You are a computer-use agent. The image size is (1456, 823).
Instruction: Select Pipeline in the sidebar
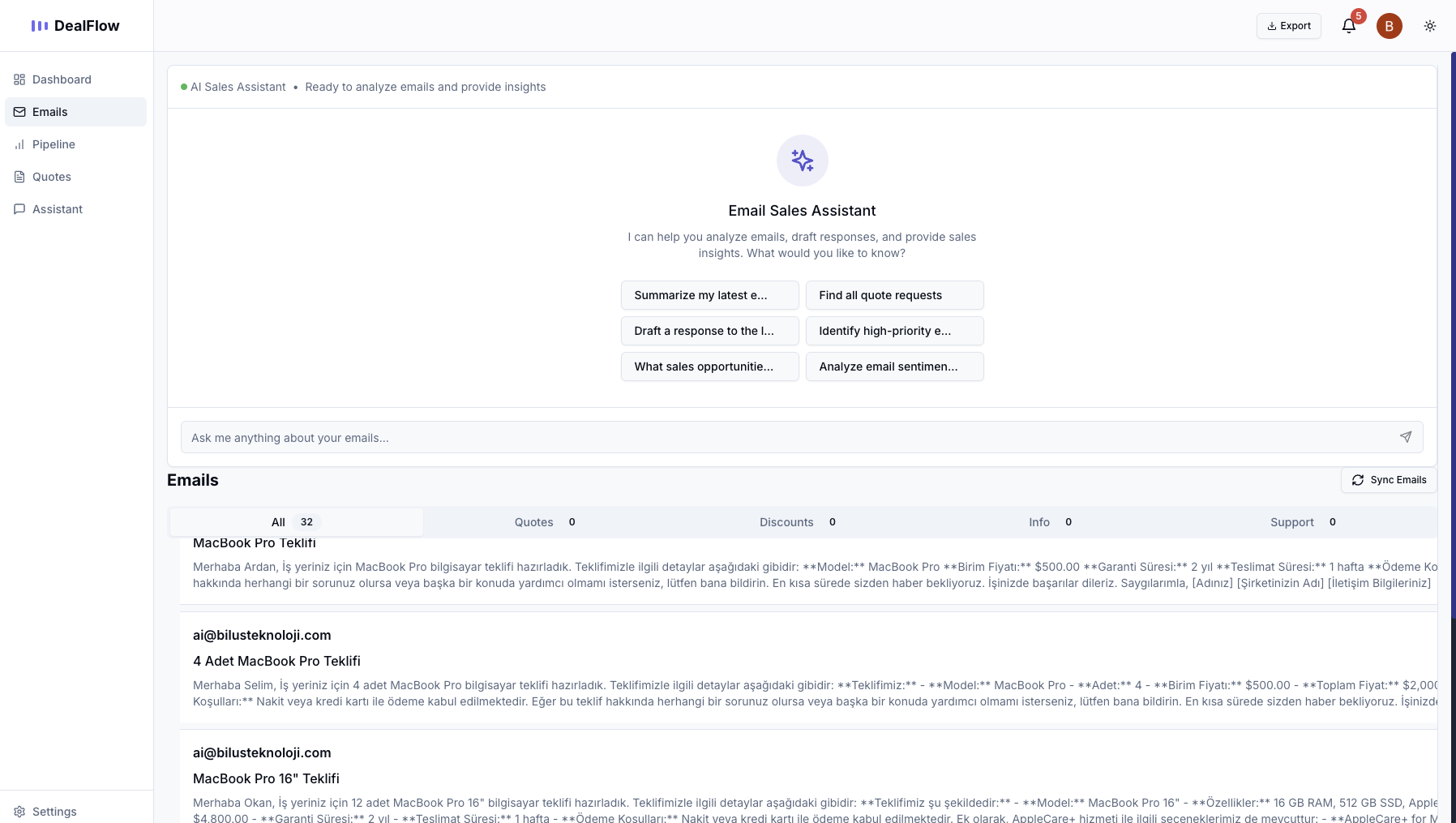(54, 144)
